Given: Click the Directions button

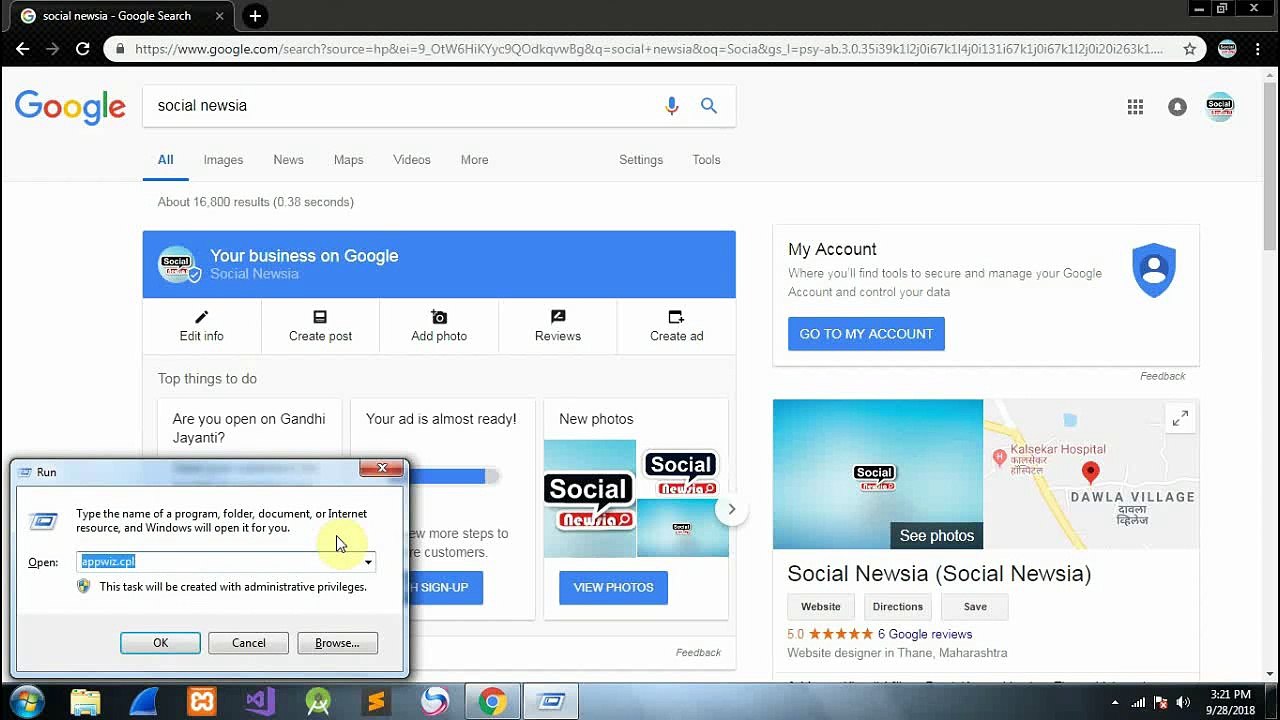Looking at the screenshot, I should tap(898, 607).
